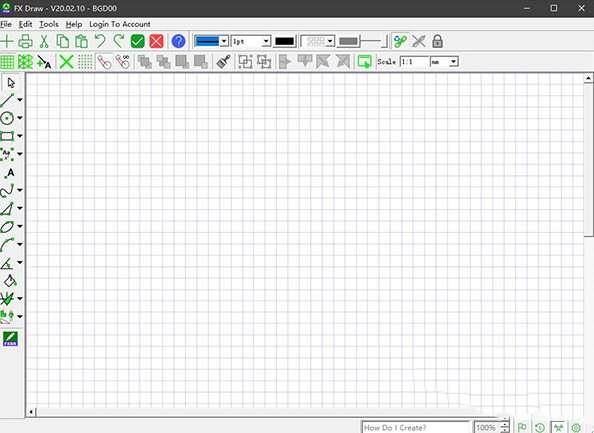Select the Circle drawing tool
This screenshot has height=433, width=594.
(x=7, y=118)
